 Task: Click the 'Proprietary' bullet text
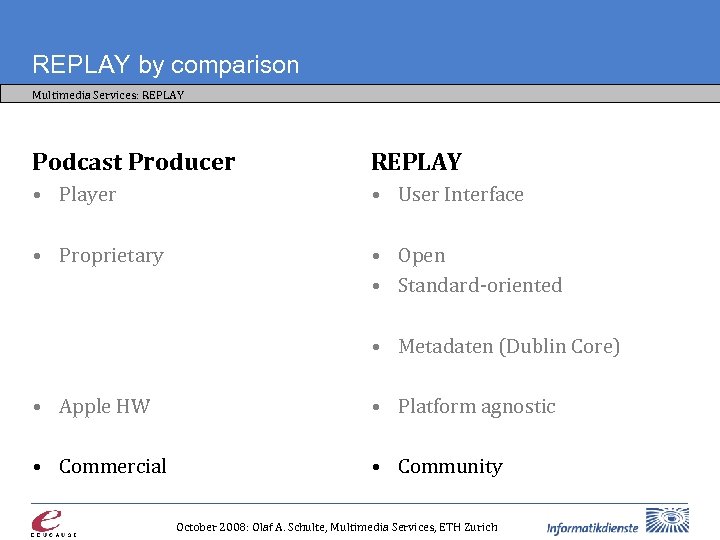(x=111, y=256)
